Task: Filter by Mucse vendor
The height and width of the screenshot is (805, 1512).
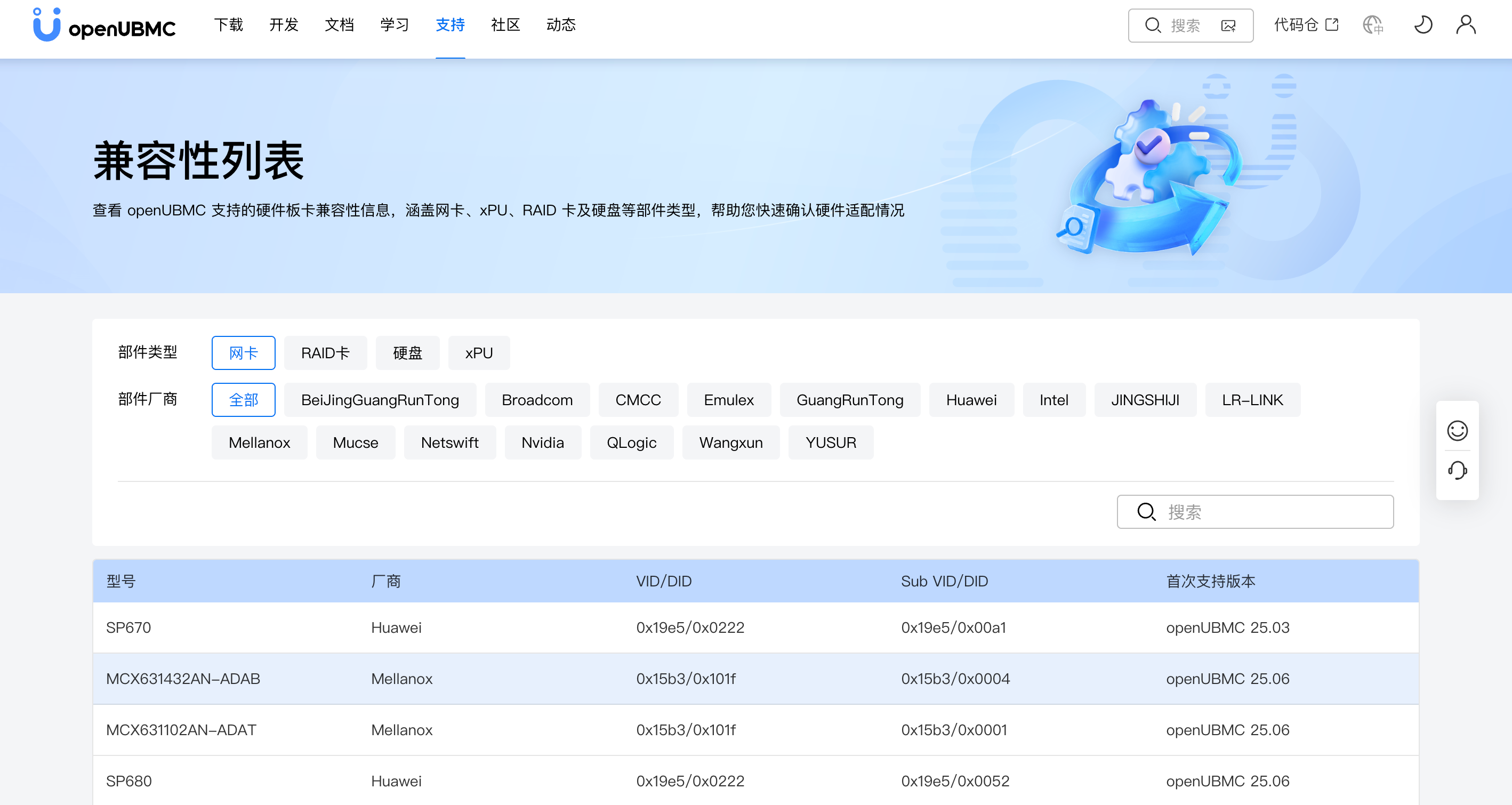Action: tap(355, 442)
